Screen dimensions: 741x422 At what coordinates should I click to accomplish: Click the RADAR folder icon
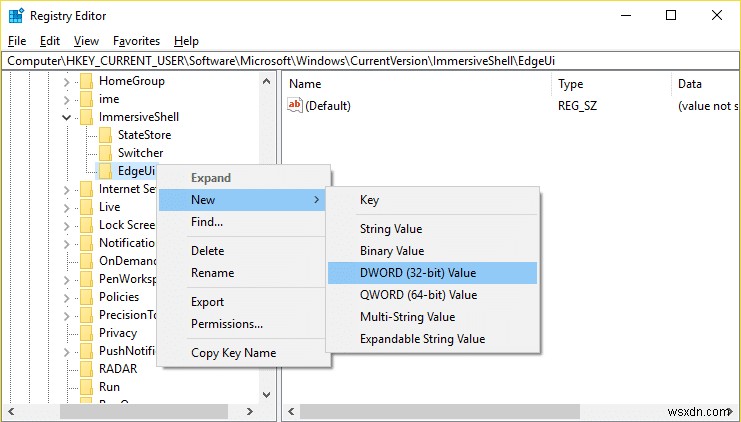(86, 369)
